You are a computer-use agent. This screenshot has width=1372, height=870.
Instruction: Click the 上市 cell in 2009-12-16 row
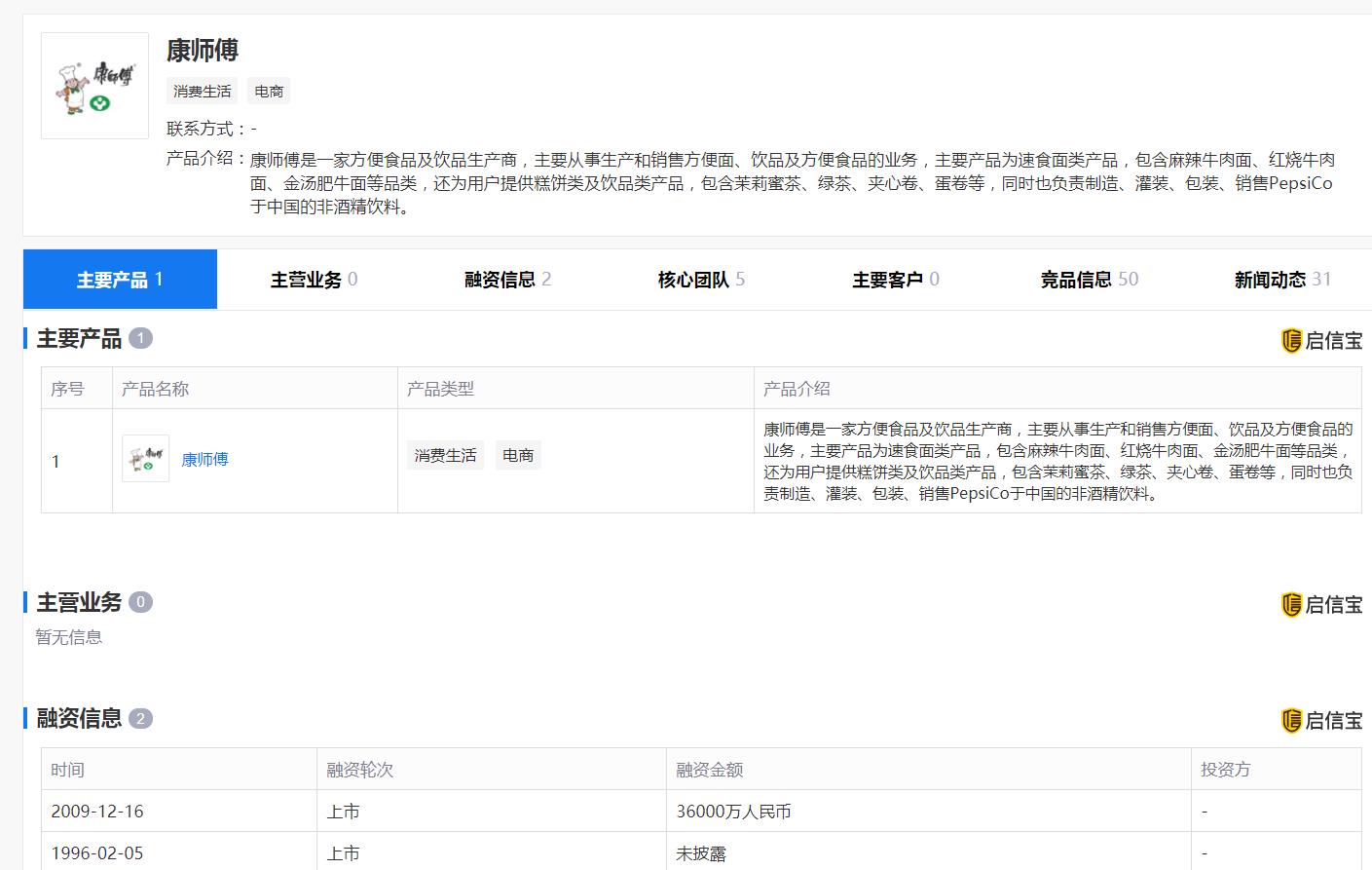[x=492, y=811]
